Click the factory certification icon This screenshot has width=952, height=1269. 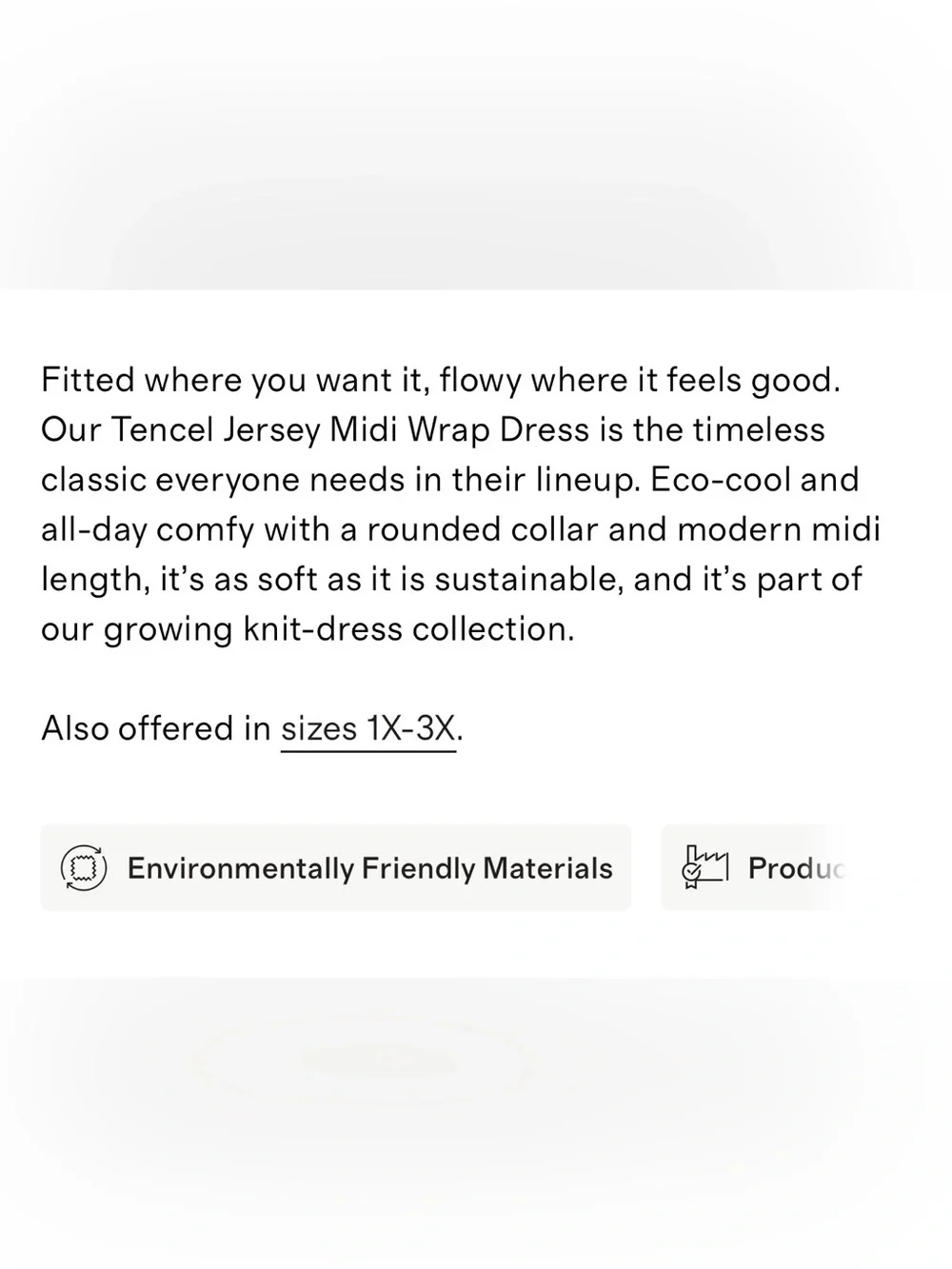(704, 867)
